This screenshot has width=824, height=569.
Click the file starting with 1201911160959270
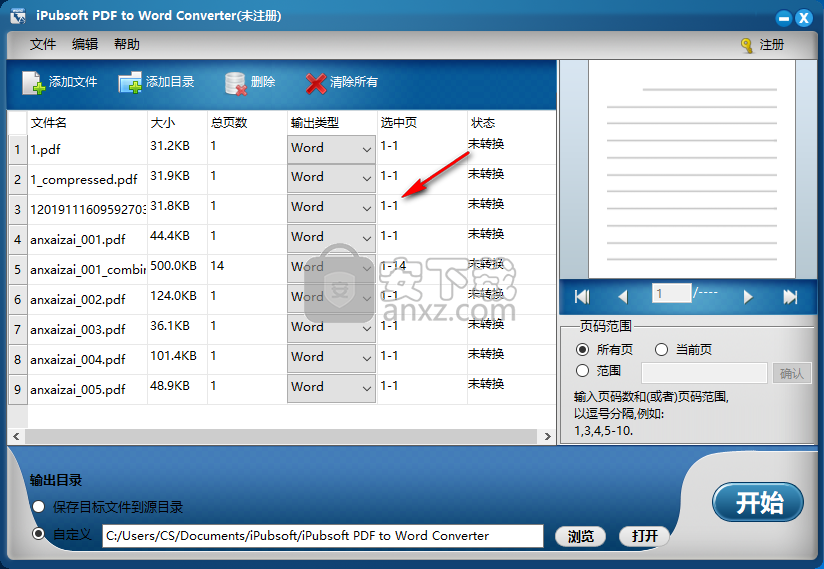click(x=88, y=210)
